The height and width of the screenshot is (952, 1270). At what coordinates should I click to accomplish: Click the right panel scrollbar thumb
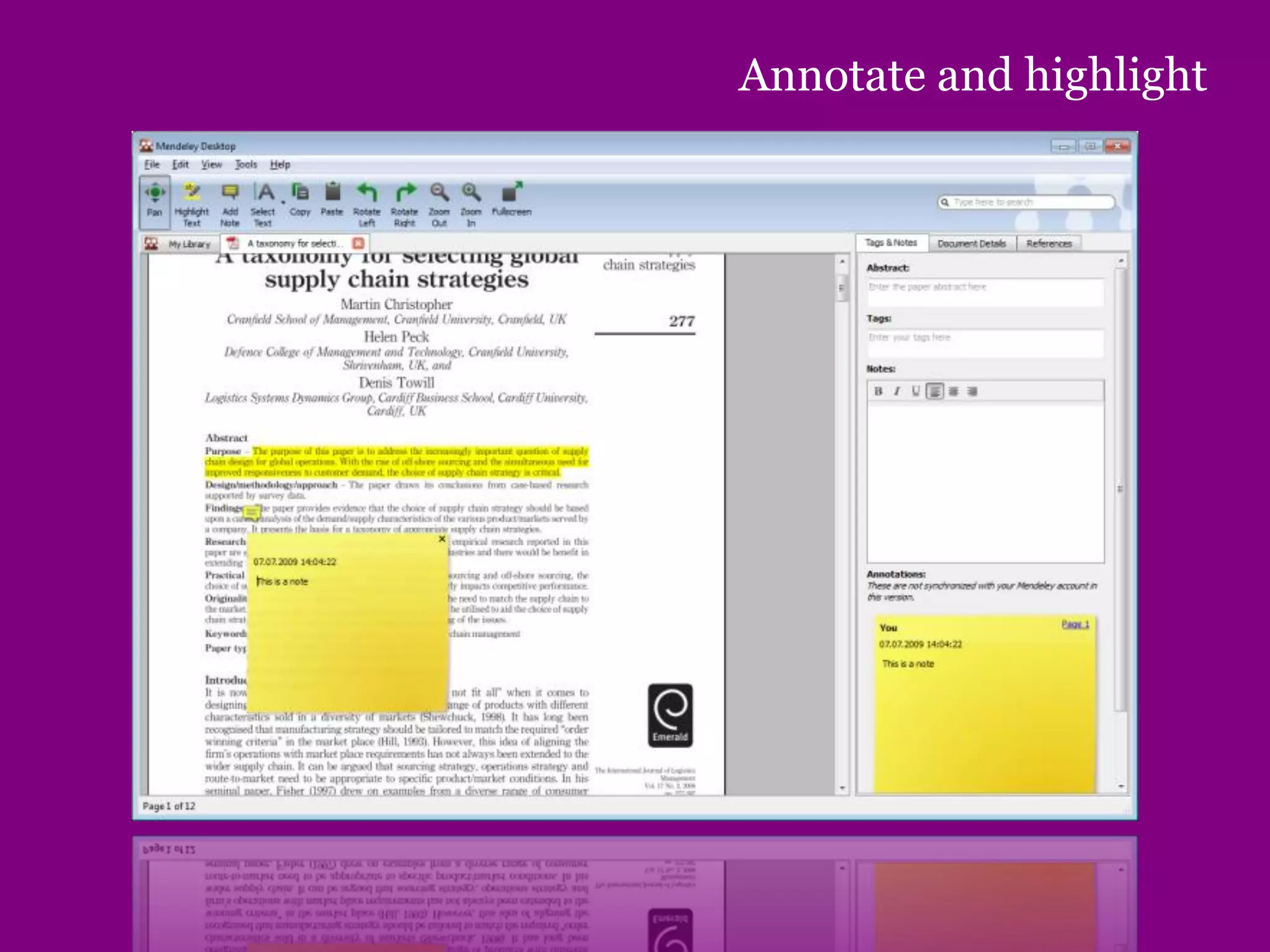tap(1121, 490)
